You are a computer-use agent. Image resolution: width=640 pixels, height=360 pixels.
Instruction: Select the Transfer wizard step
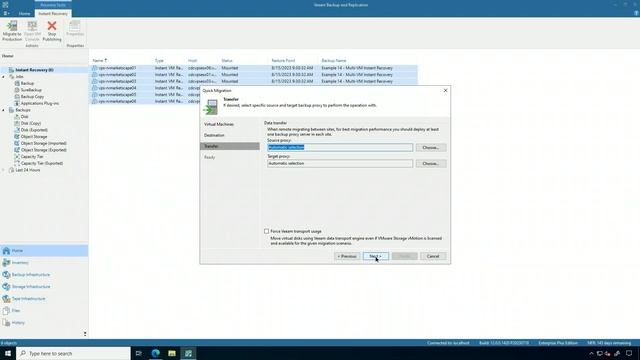(230, 146)
